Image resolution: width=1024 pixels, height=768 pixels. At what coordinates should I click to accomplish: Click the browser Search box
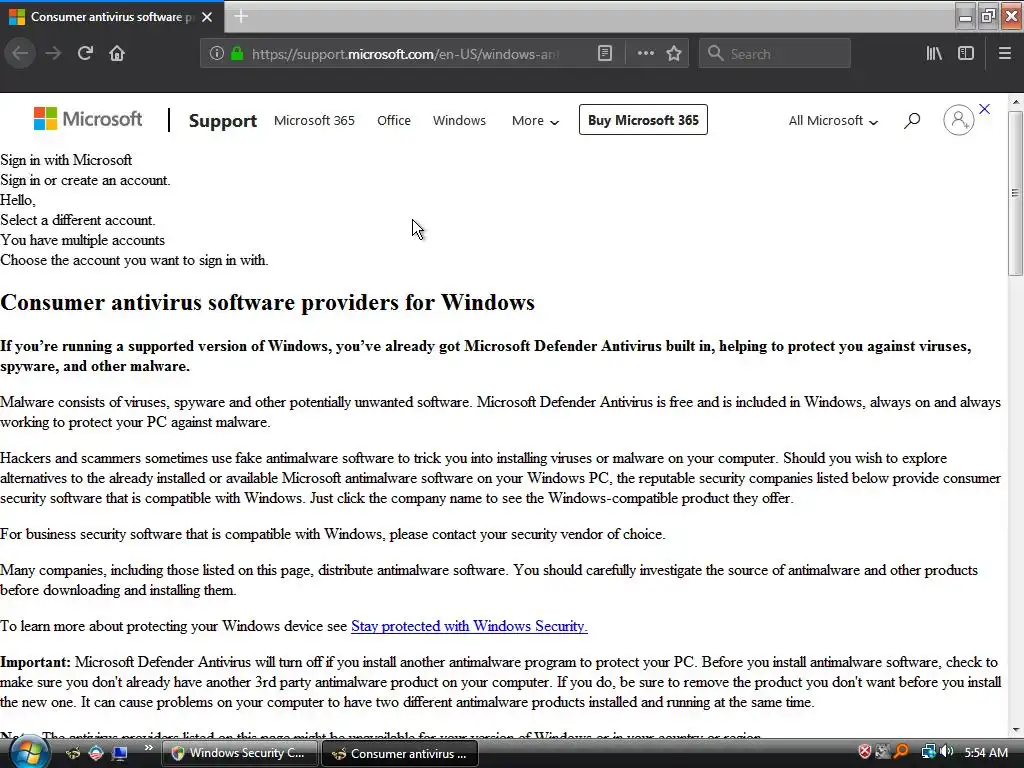pyautogui.click(x=775, y=54)
